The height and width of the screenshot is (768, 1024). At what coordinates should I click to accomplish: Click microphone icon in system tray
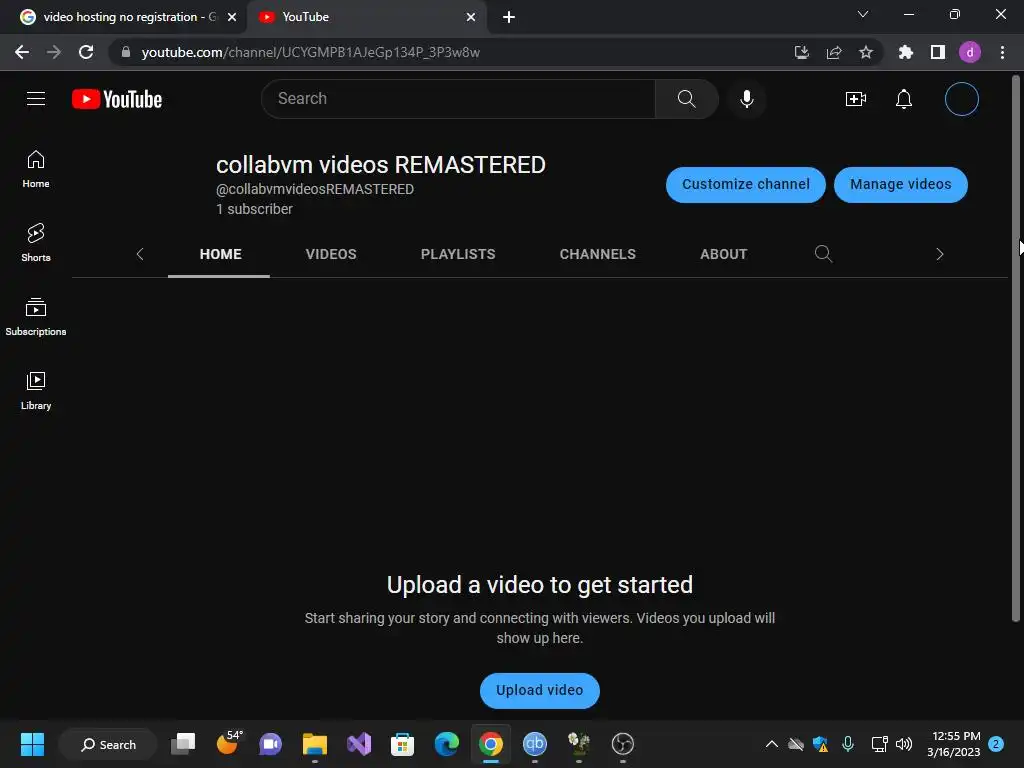click(x=848, y=744)
